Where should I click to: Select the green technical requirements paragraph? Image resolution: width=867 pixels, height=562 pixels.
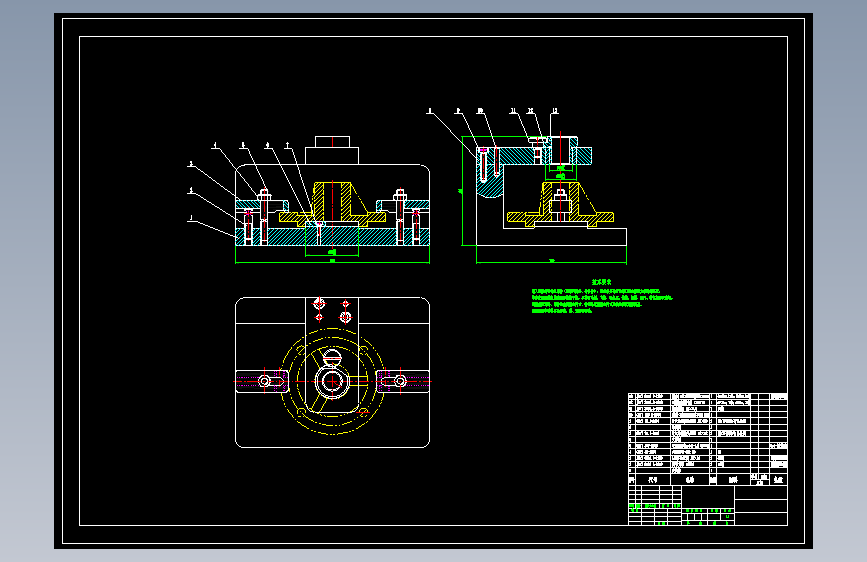click(x=602, y=301)
